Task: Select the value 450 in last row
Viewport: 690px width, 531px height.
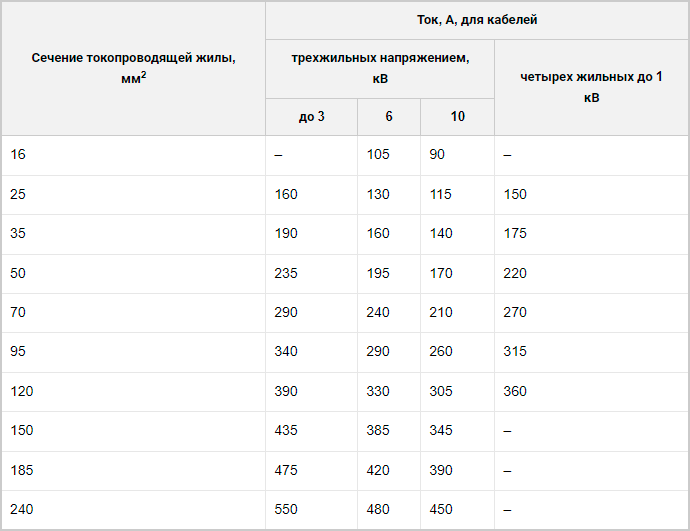Action: coord(441,509)
